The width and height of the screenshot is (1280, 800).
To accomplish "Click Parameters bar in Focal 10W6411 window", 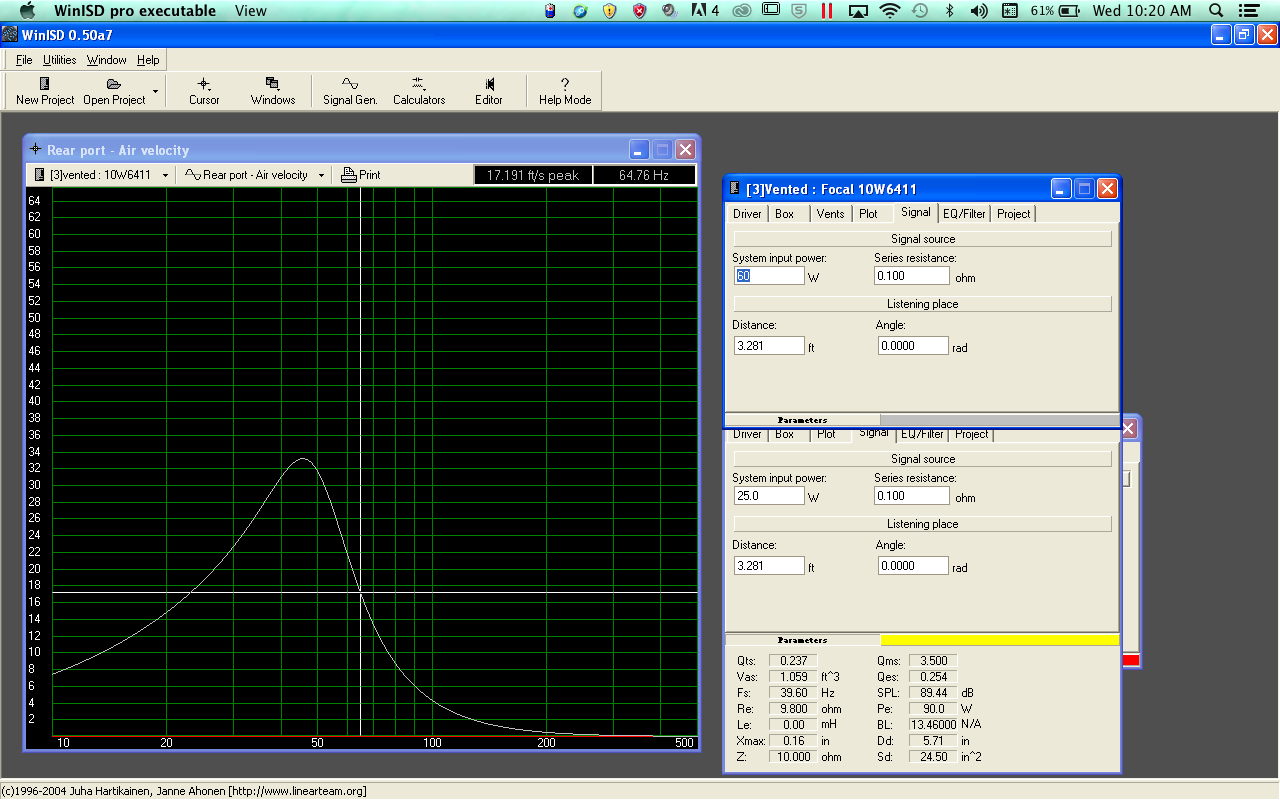I will coord(802,420).
